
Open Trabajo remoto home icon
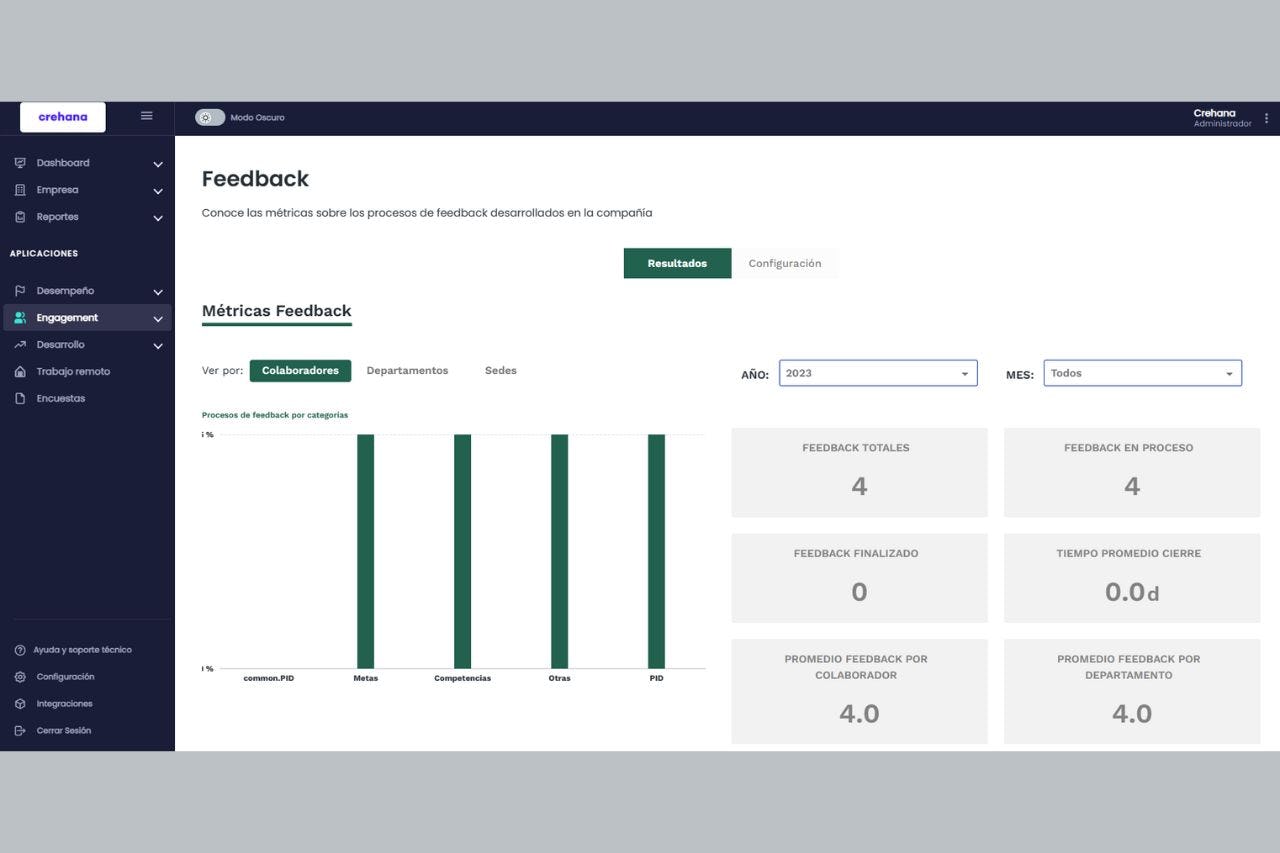click(20, 372)
